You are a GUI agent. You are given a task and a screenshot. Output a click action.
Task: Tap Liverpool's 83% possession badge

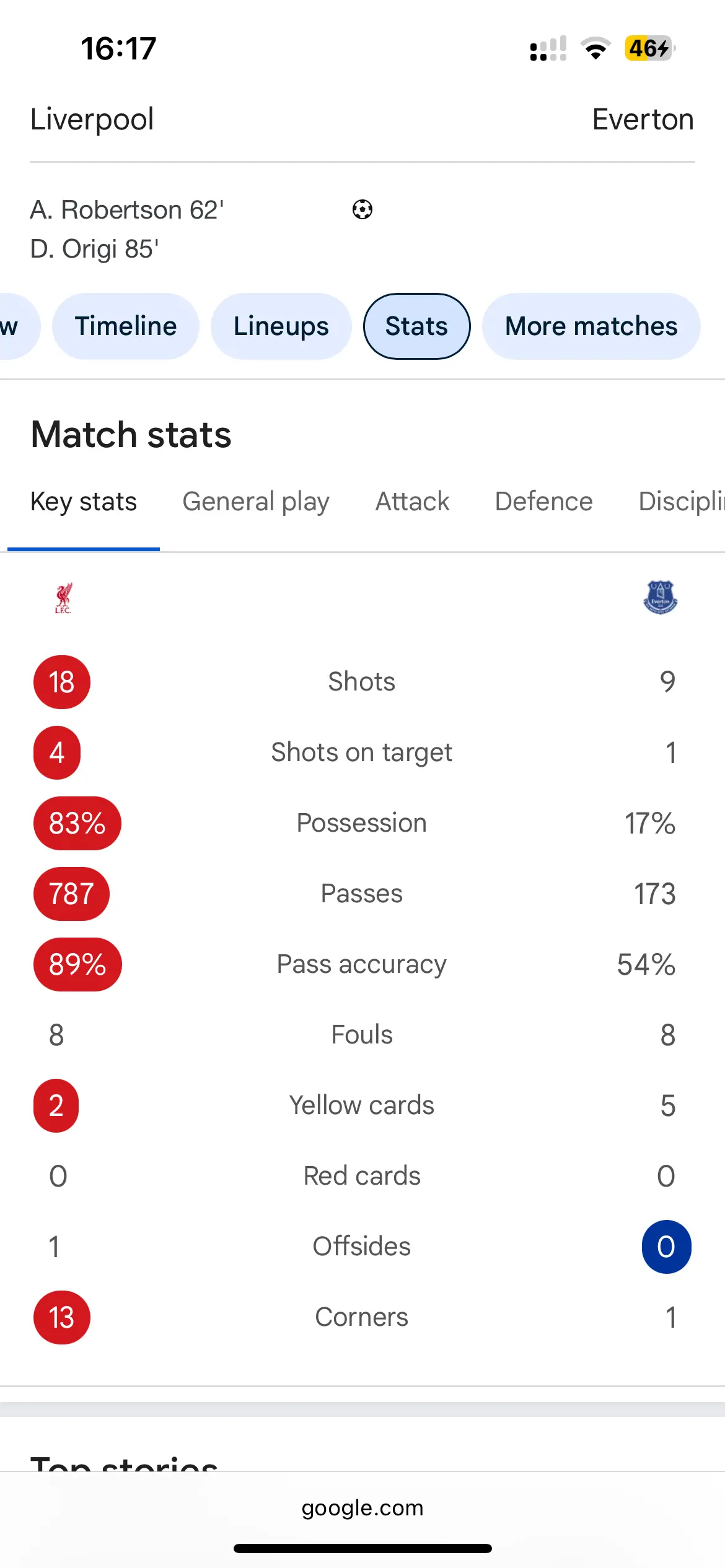pos(77,823)
